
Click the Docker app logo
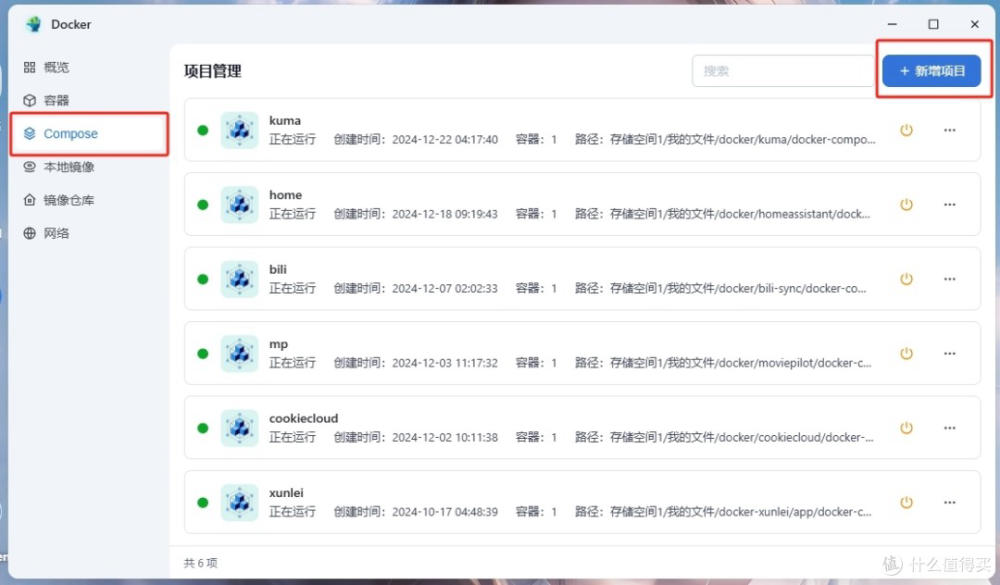33,24
